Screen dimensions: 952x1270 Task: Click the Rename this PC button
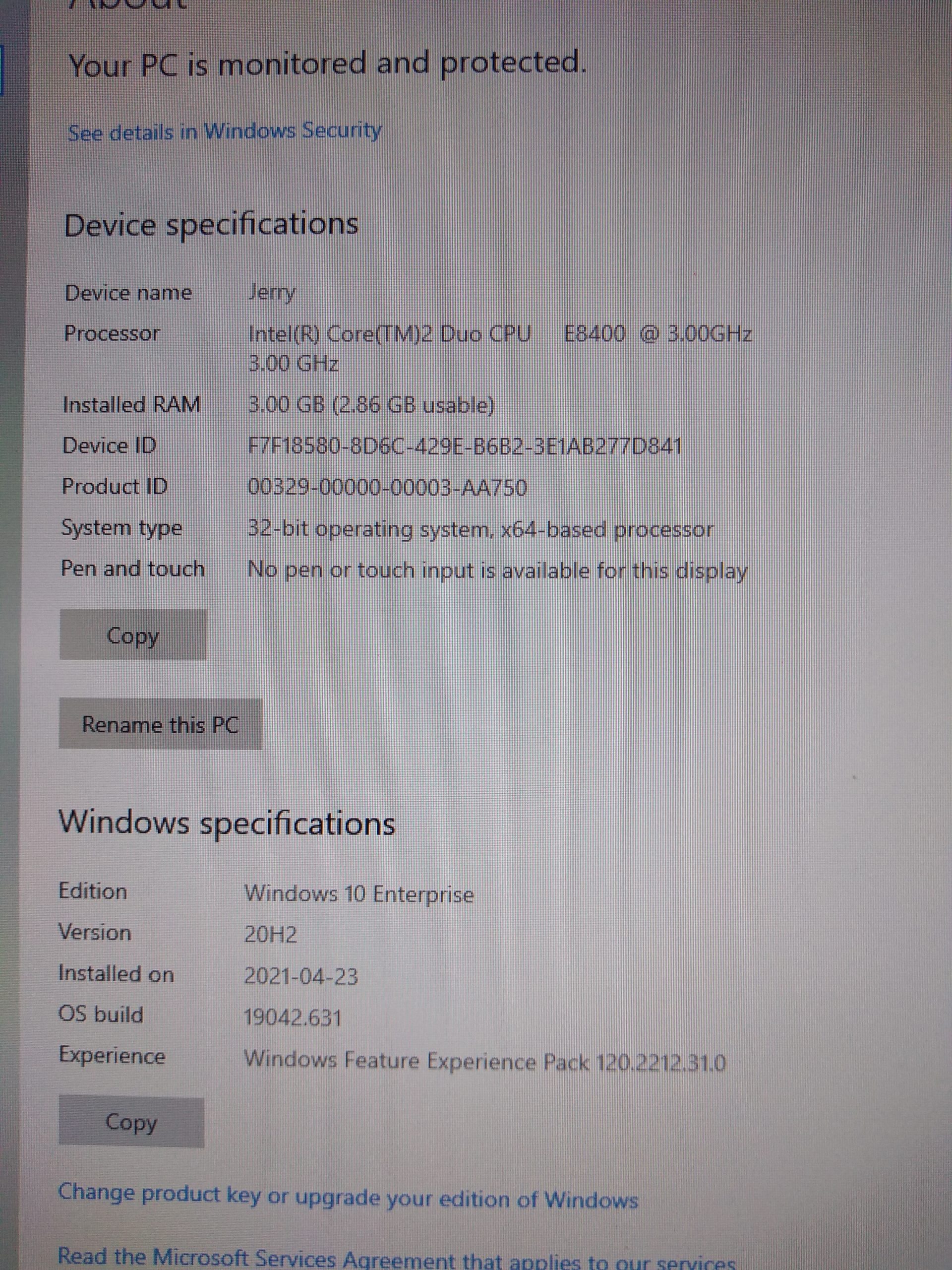coord(161,724)
